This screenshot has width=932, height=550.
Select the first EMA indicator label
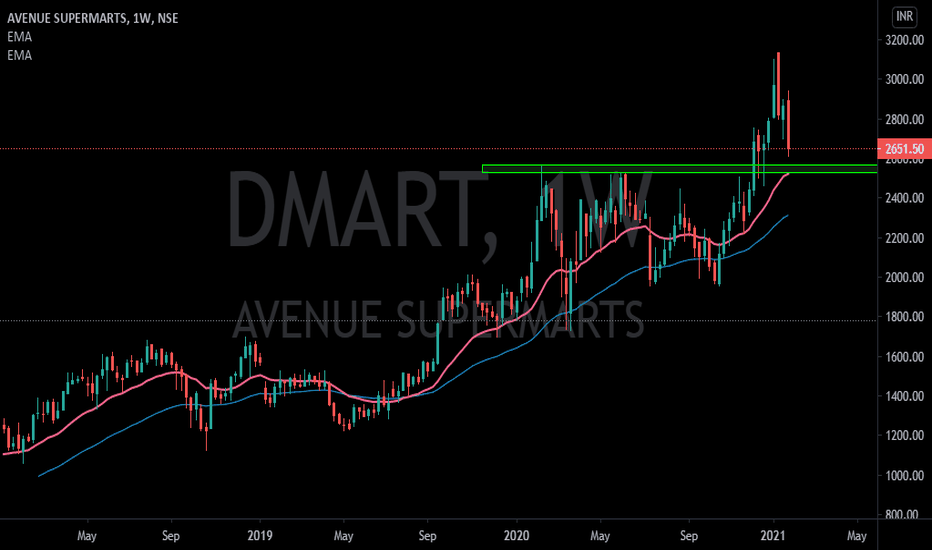tap(20, 37)
